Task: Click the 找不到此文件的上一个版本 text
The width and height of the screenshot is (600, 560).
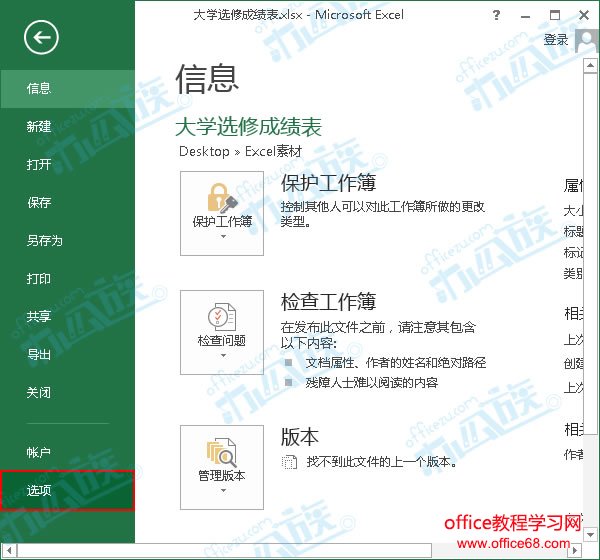Action: tap(382, 462)
